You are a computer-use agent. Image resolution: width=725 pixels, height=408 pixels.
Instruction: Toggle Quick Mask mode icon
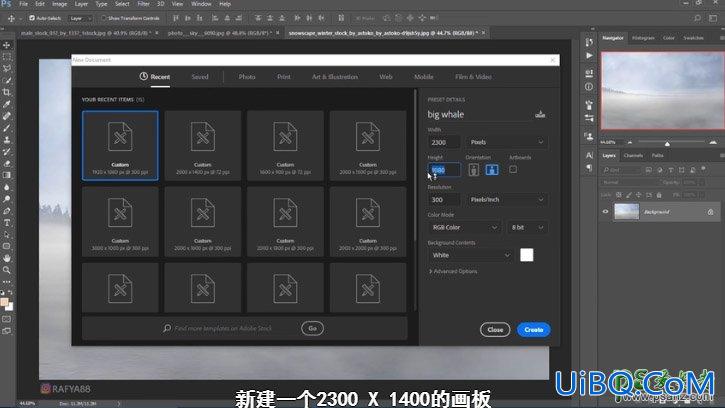coord(7,319)
